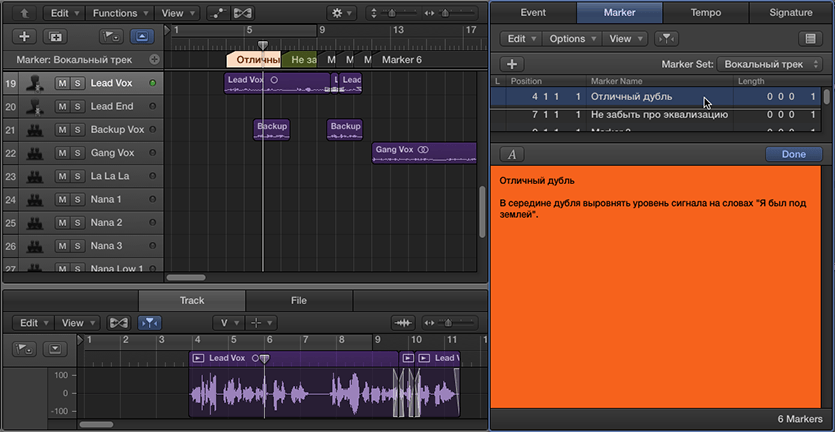
Task: Select the Отличный дубль marker row in list
Action: (656, 97)
